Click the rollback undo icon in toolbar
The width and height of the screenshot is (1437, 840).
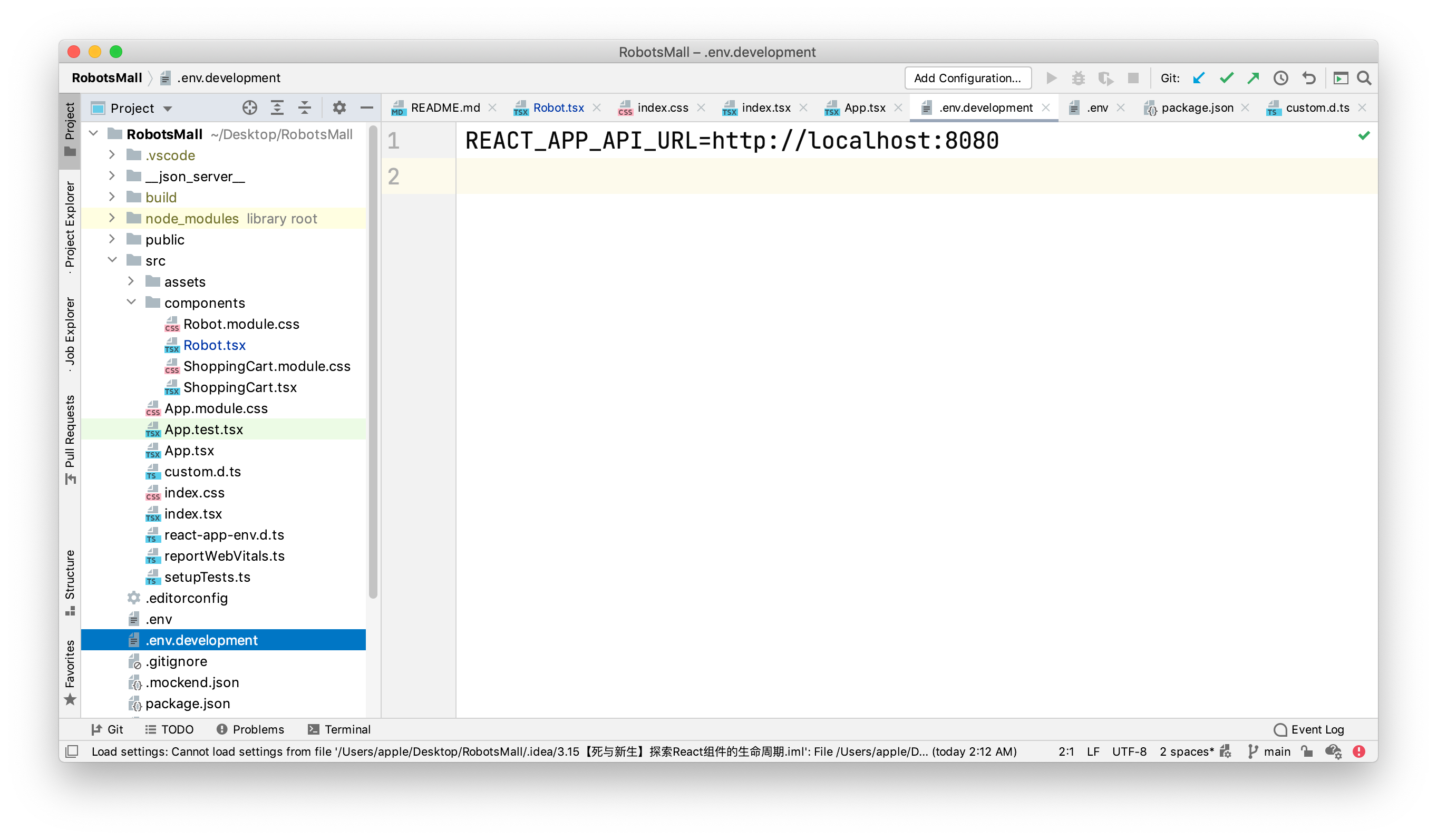click(x=1309, y=78)
